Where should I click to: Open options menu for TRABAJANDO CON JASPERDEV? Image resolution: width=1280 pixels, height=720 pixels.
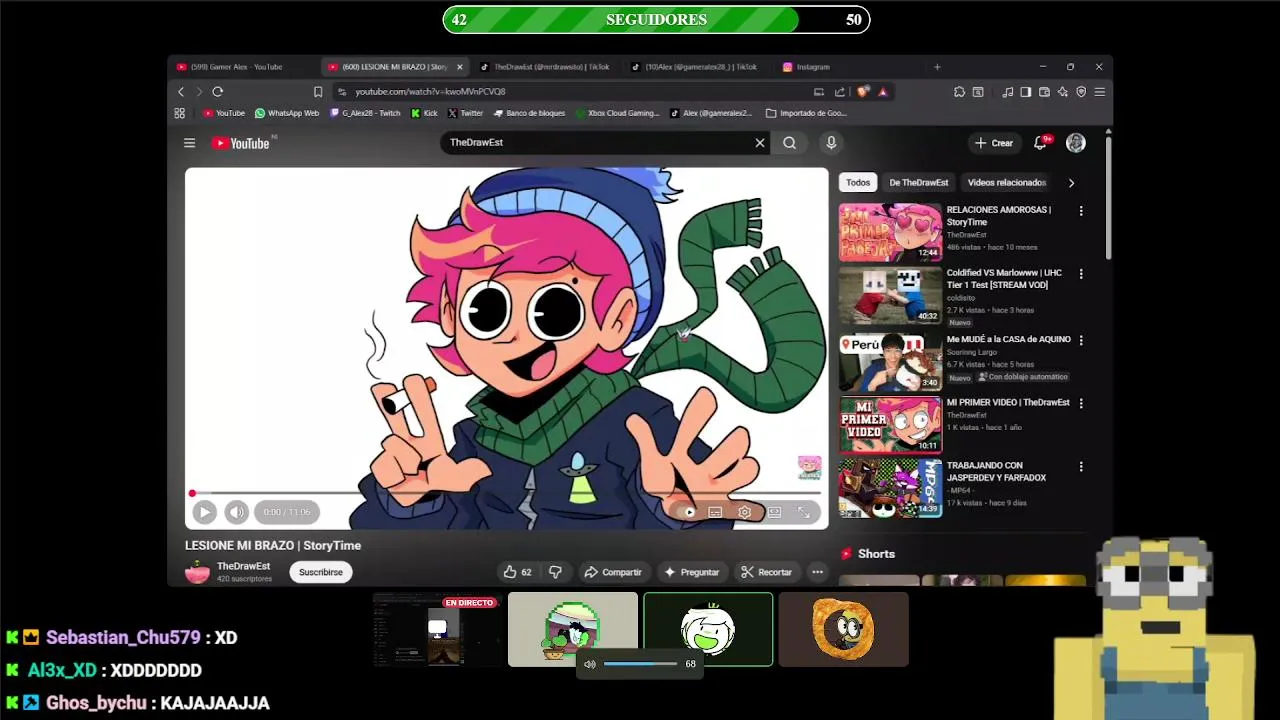(1081, 467)
